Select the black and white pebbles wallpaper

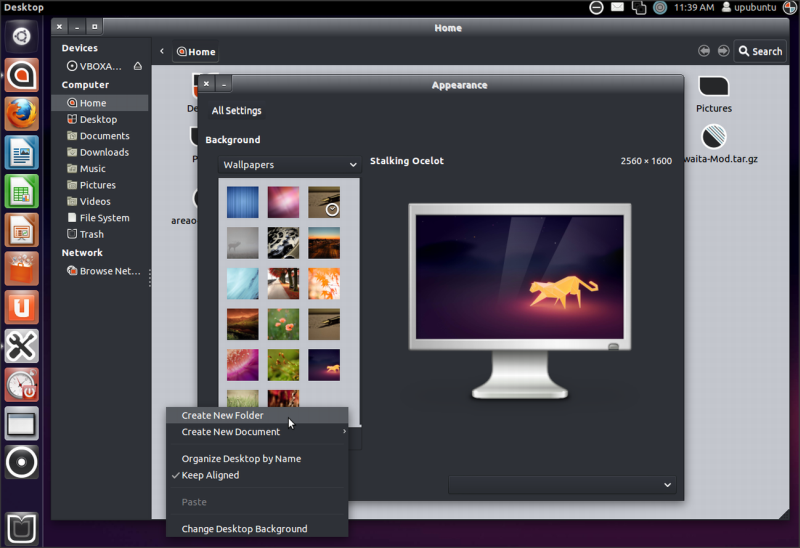[x=283, y=243]
